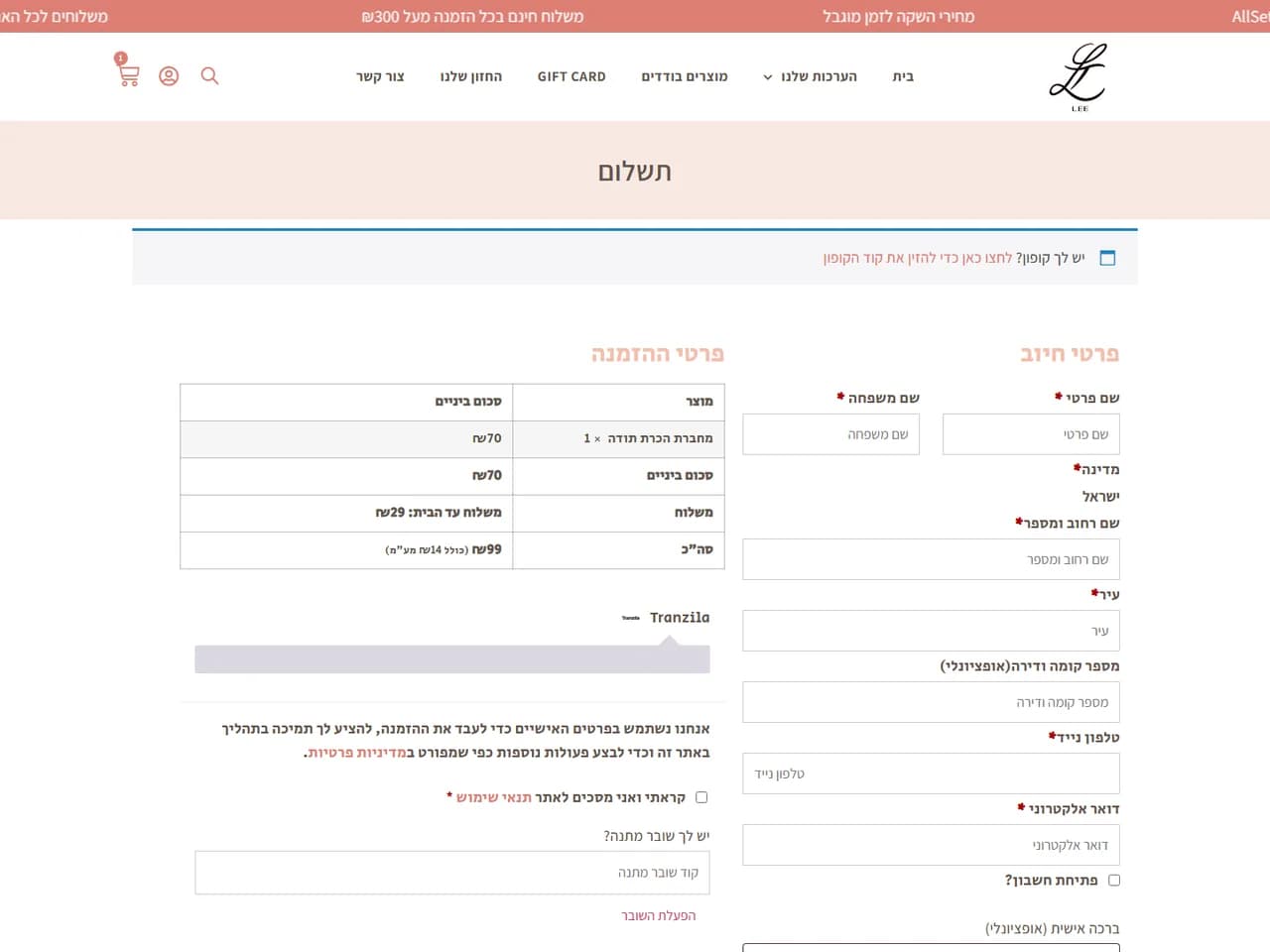The height and width of the screenshot is (952, 1270).
Task: Click the הפעלת השובר link
Action: coord(659,915)
